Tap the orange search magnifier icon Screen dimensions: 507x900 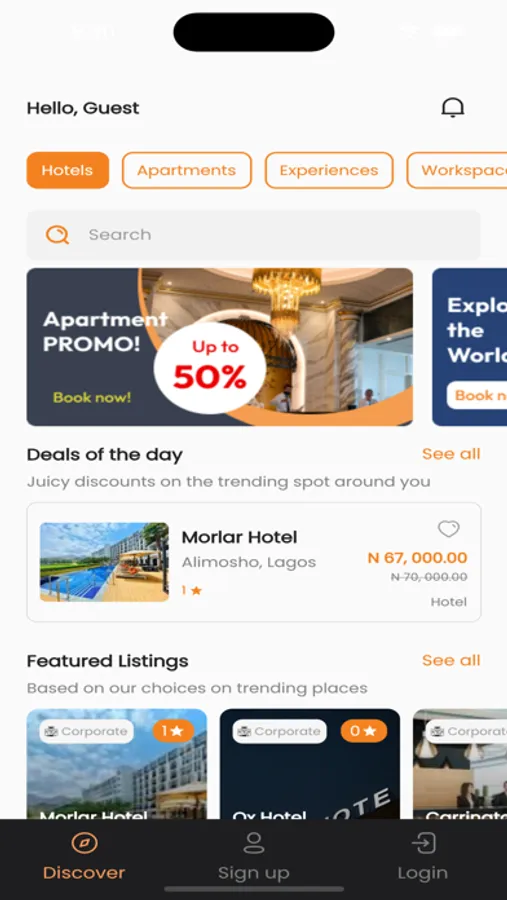click(57, 234)
